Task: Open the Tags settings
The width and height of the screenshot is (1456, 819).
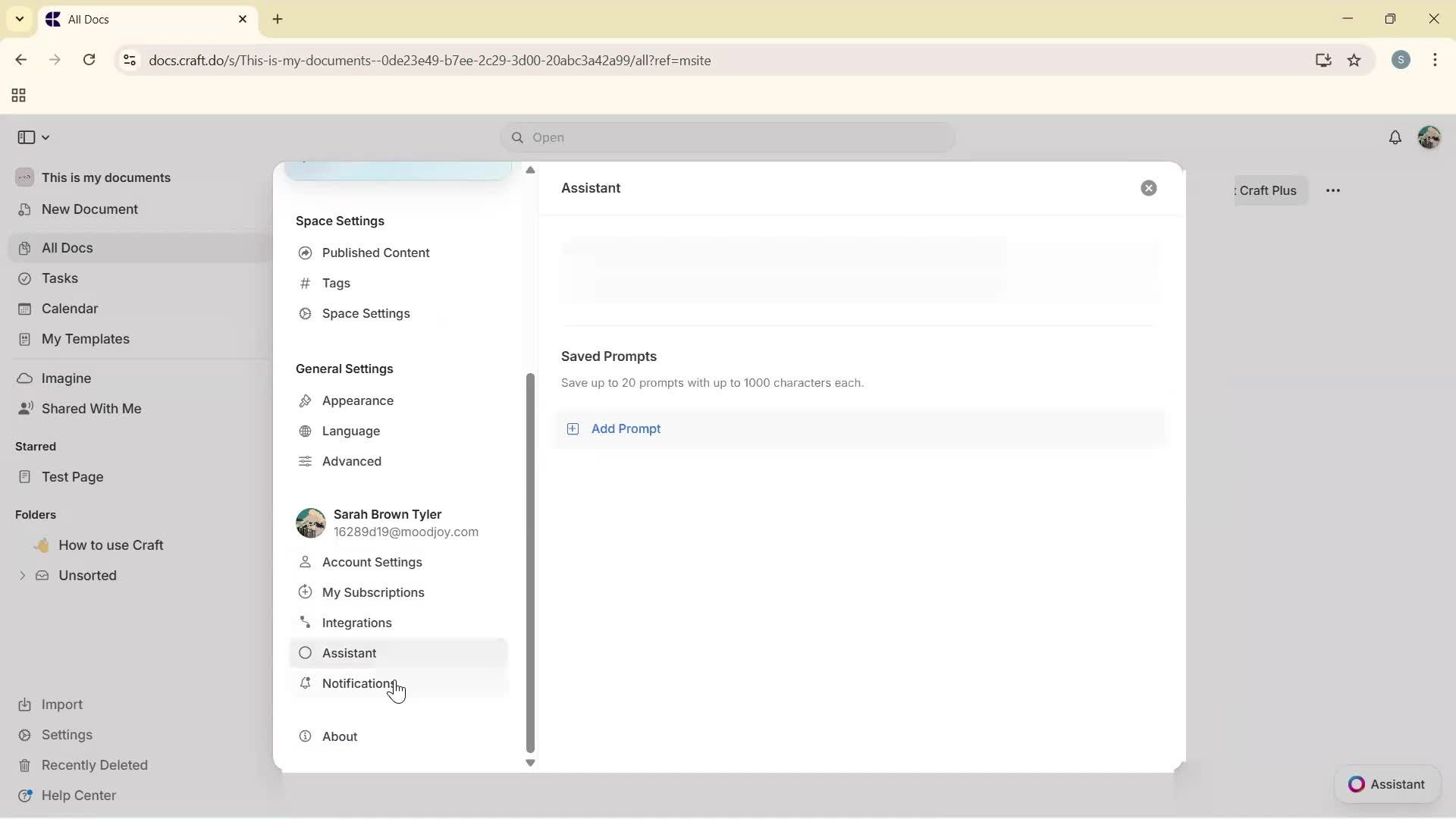Action: pyautogui.click(x=336, y=284)
